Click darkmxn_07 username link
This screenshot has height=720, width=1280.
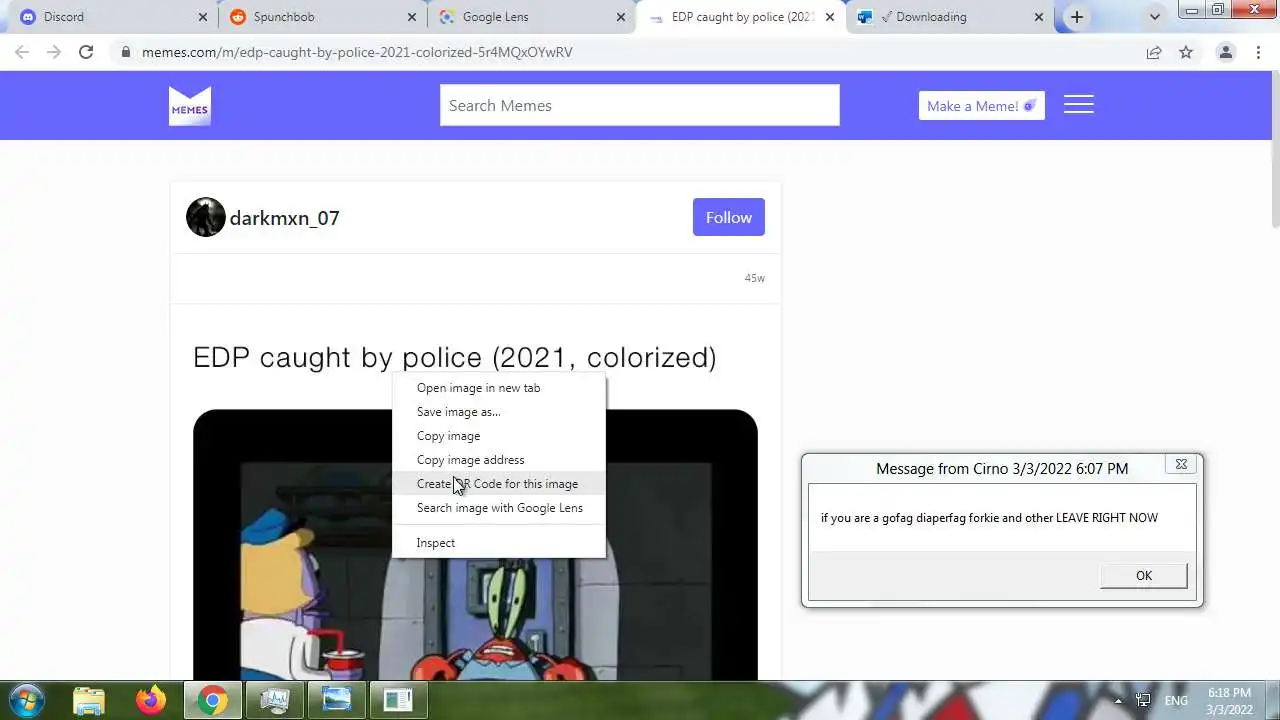285,218
